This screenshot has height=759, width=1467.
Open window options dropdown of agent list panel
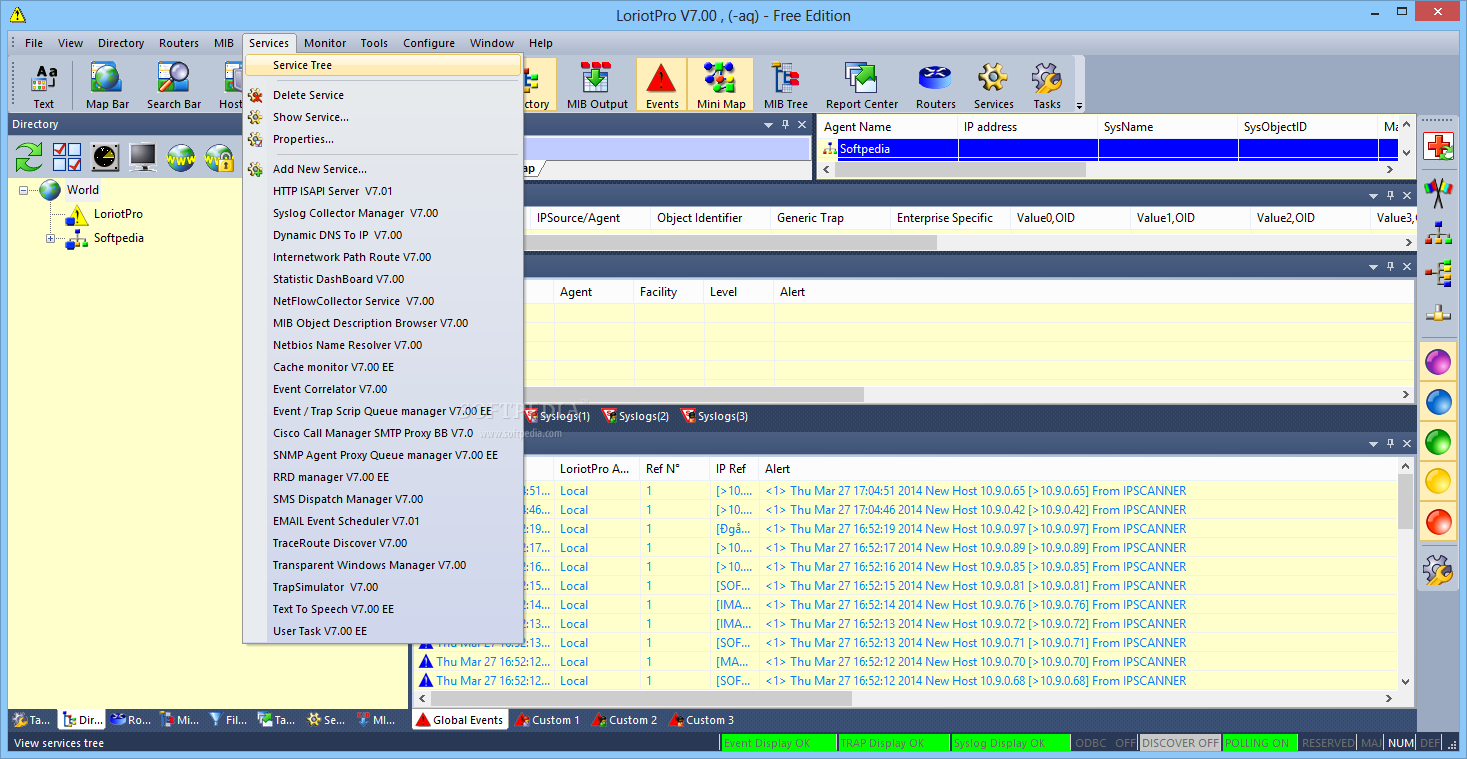click(769, 125)
